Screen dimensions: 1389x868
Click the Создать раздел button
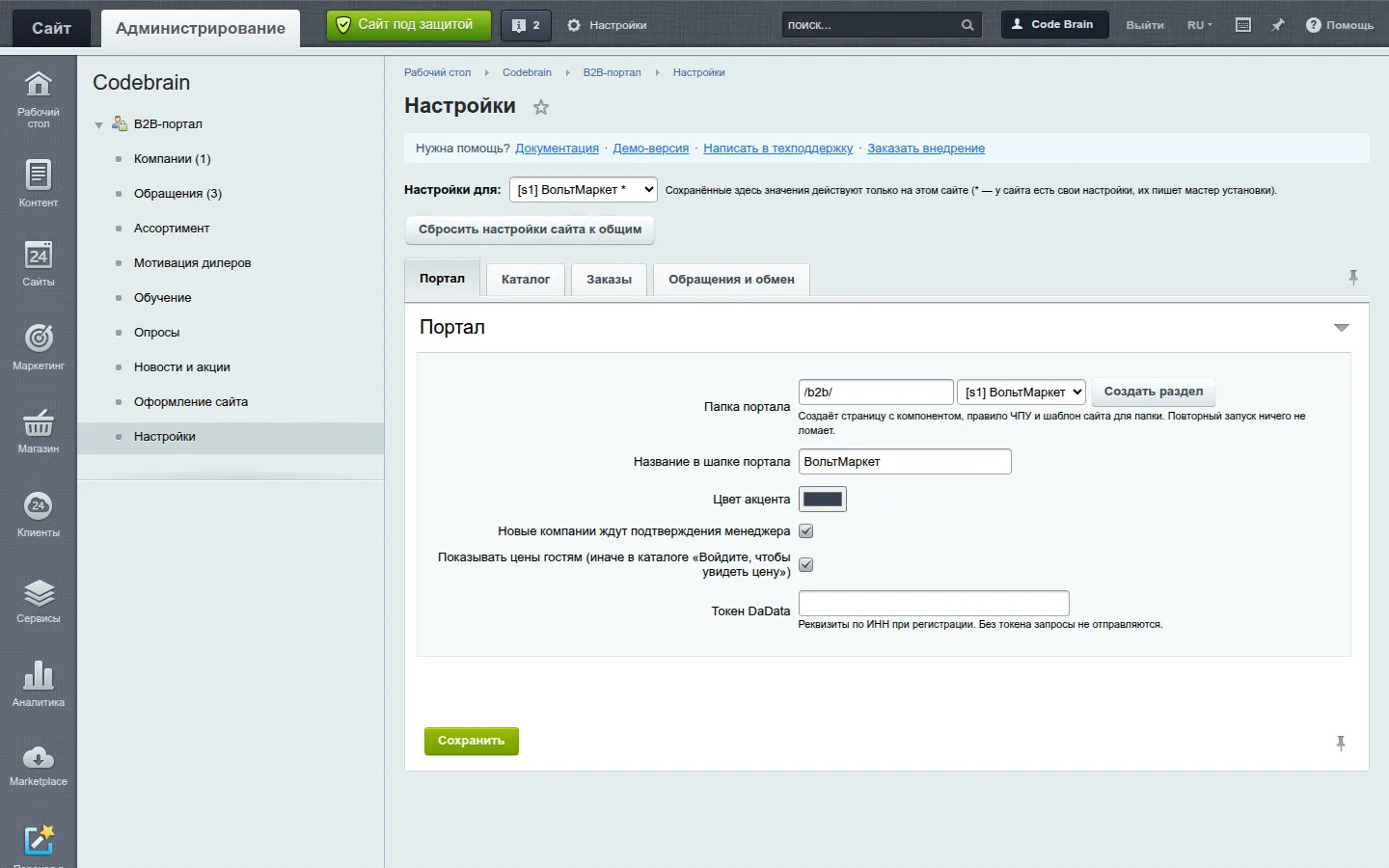1154,392
